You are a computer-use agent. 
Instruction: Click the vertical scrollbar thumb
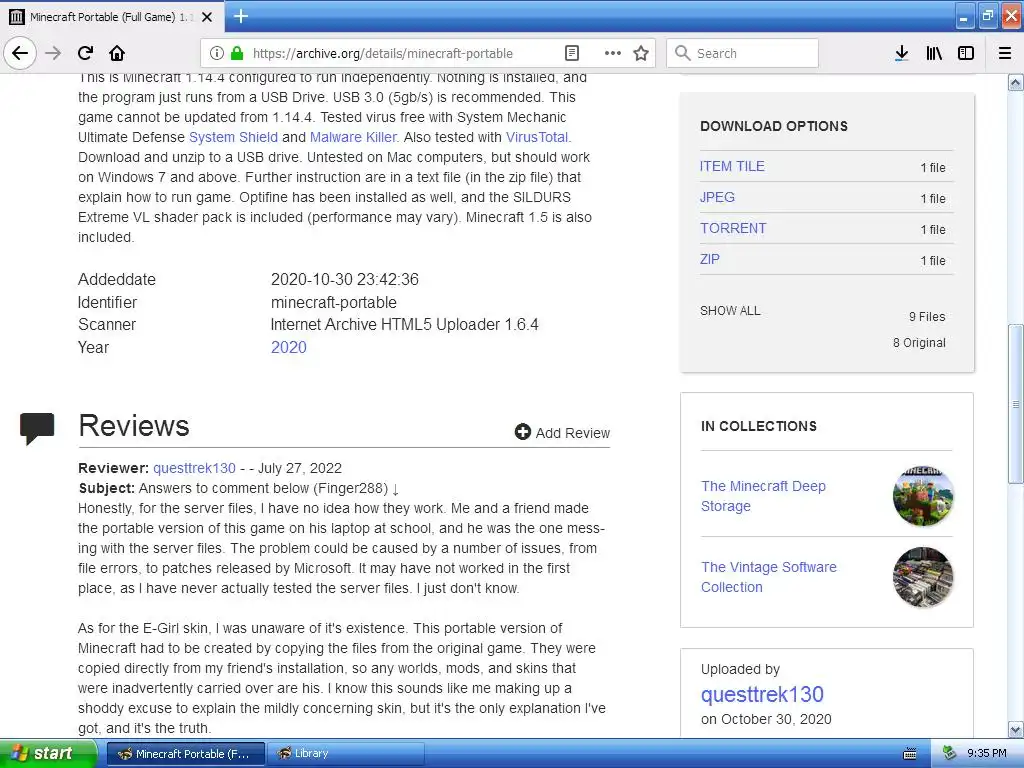[1016, 404]
